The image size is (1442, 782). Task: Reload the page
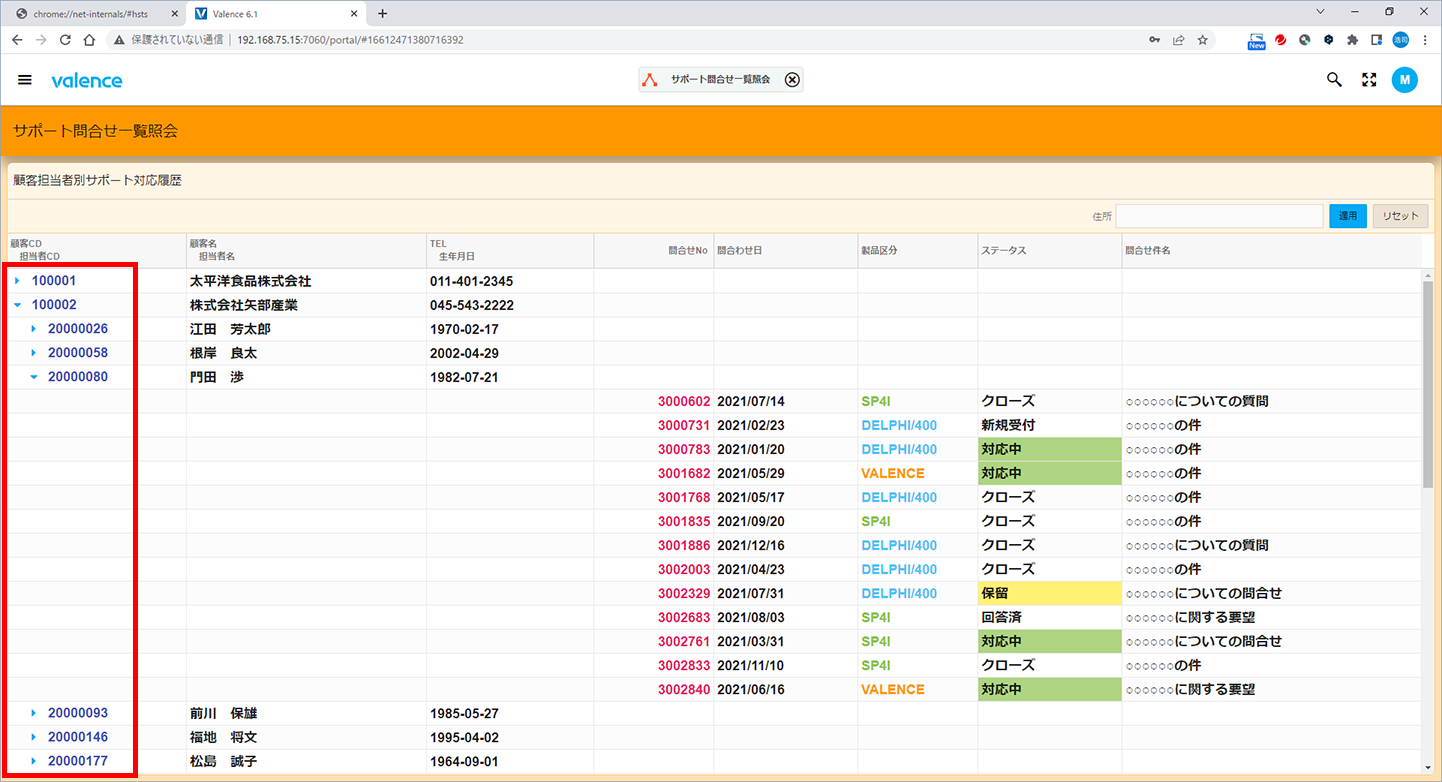point(65,40)
